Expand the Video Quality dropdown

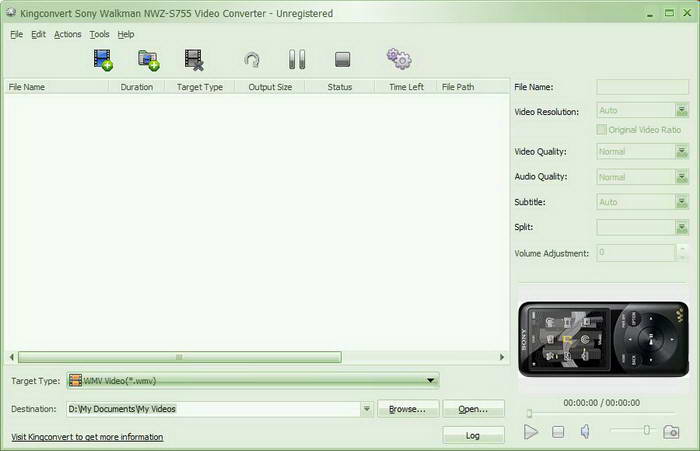(x=682, y=152)
